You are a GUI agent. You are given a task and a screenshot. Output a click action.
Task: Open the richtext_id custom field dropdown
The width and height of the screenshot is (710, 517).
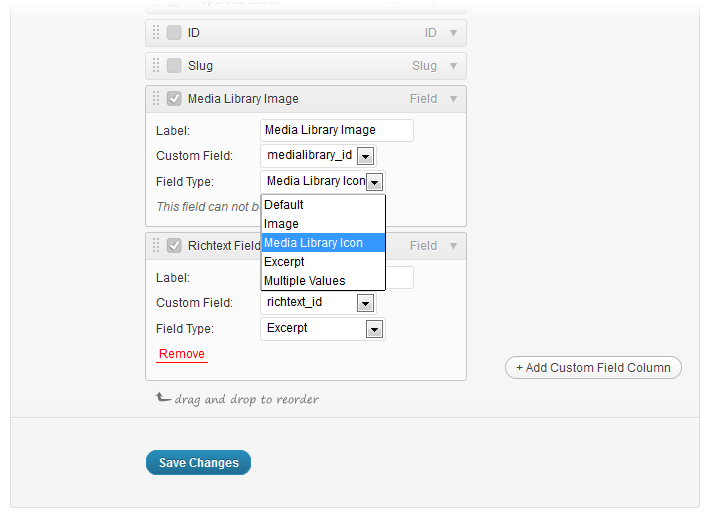click(318, 303)
